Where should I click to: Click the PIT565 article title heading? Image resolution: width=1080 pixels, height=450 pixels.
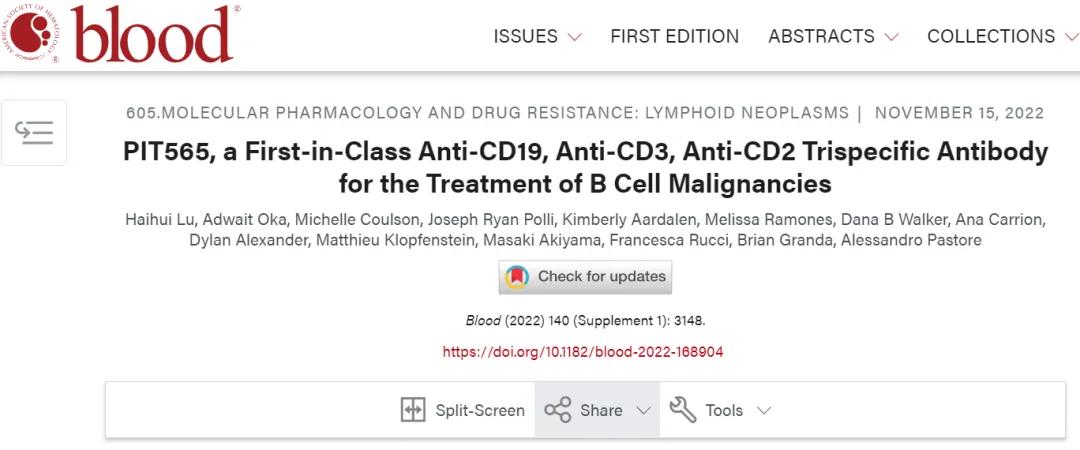tap(585, 167)
